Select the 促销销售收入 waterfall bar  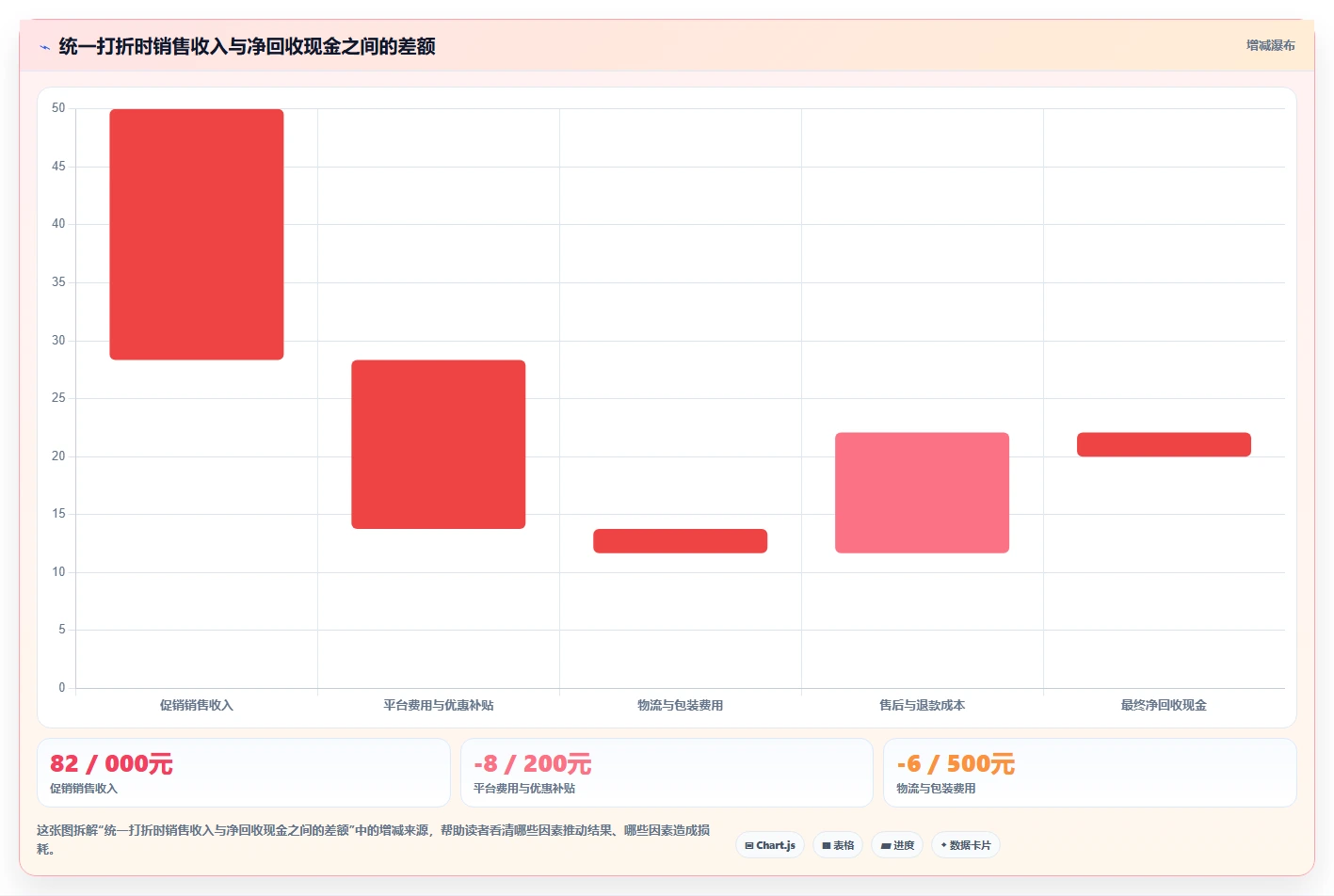click(197, 234)
